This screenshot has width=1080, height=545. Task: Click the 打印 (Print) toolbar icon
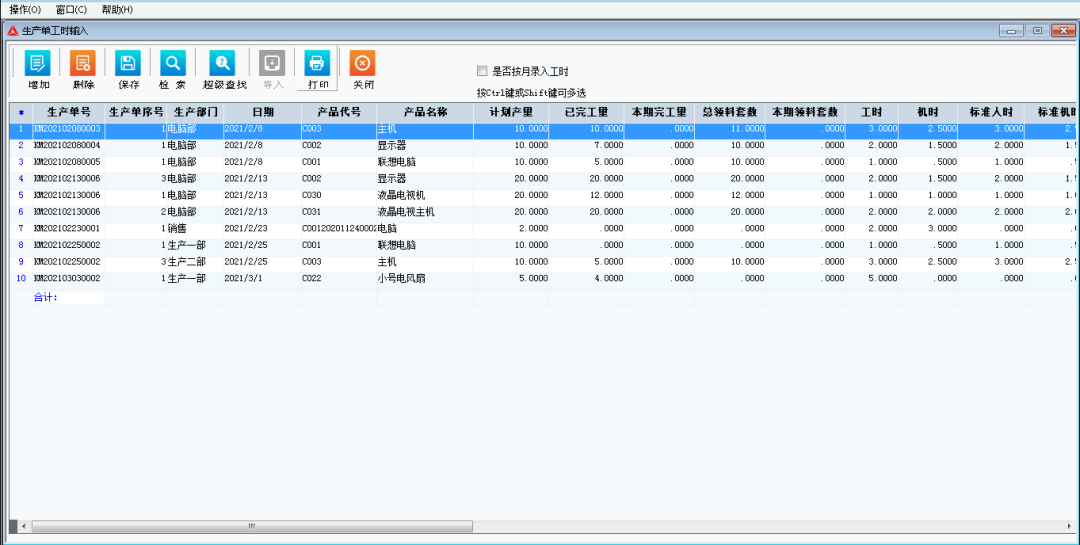click(317, 64)
